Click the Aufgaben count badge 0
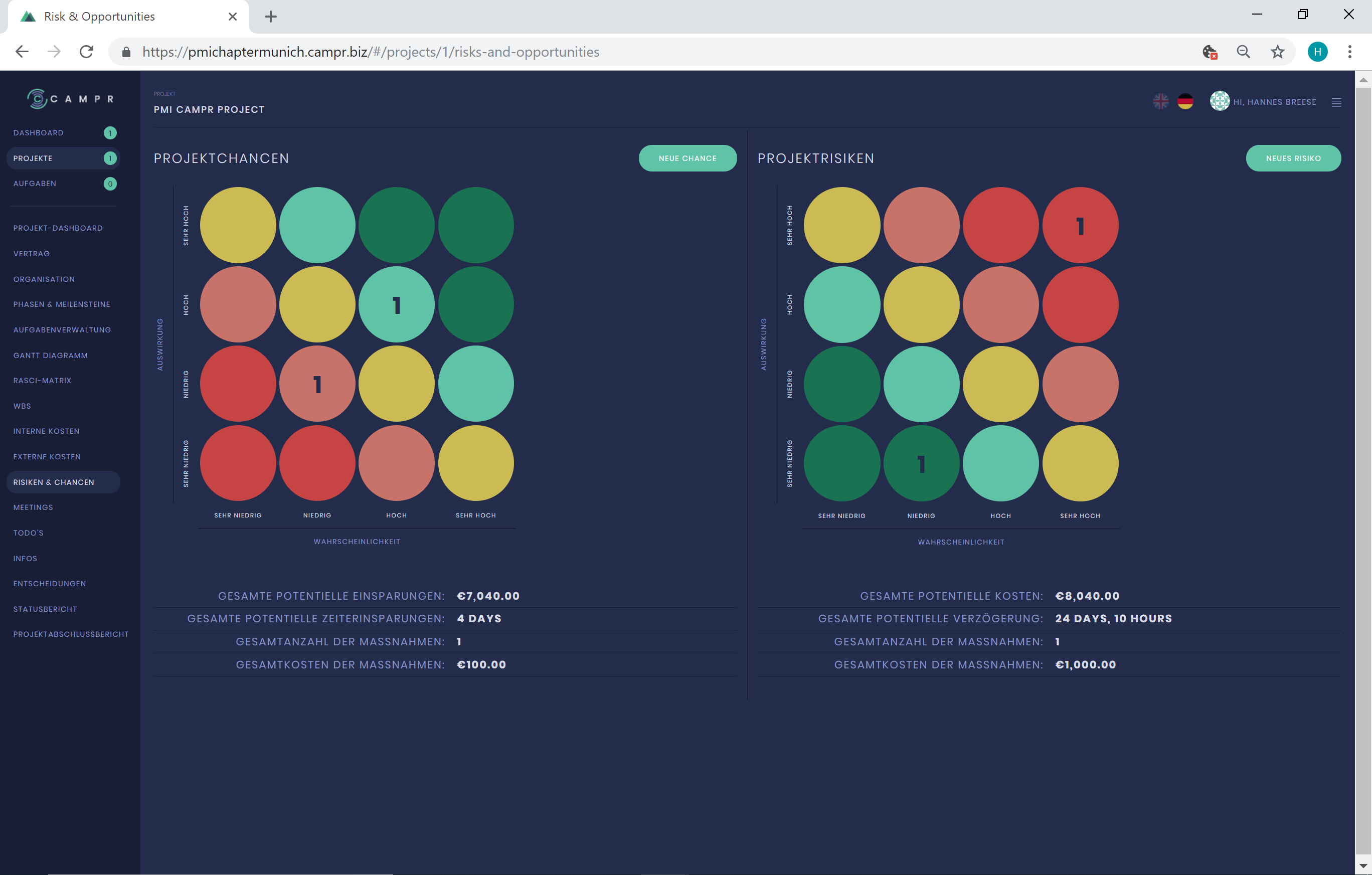Viewport: 1372px width, 875px height. tap(110, 184)
